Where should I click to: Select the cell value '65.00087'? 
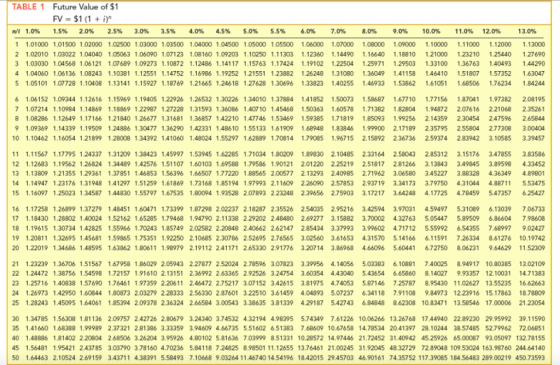click(x=467, y=338)
